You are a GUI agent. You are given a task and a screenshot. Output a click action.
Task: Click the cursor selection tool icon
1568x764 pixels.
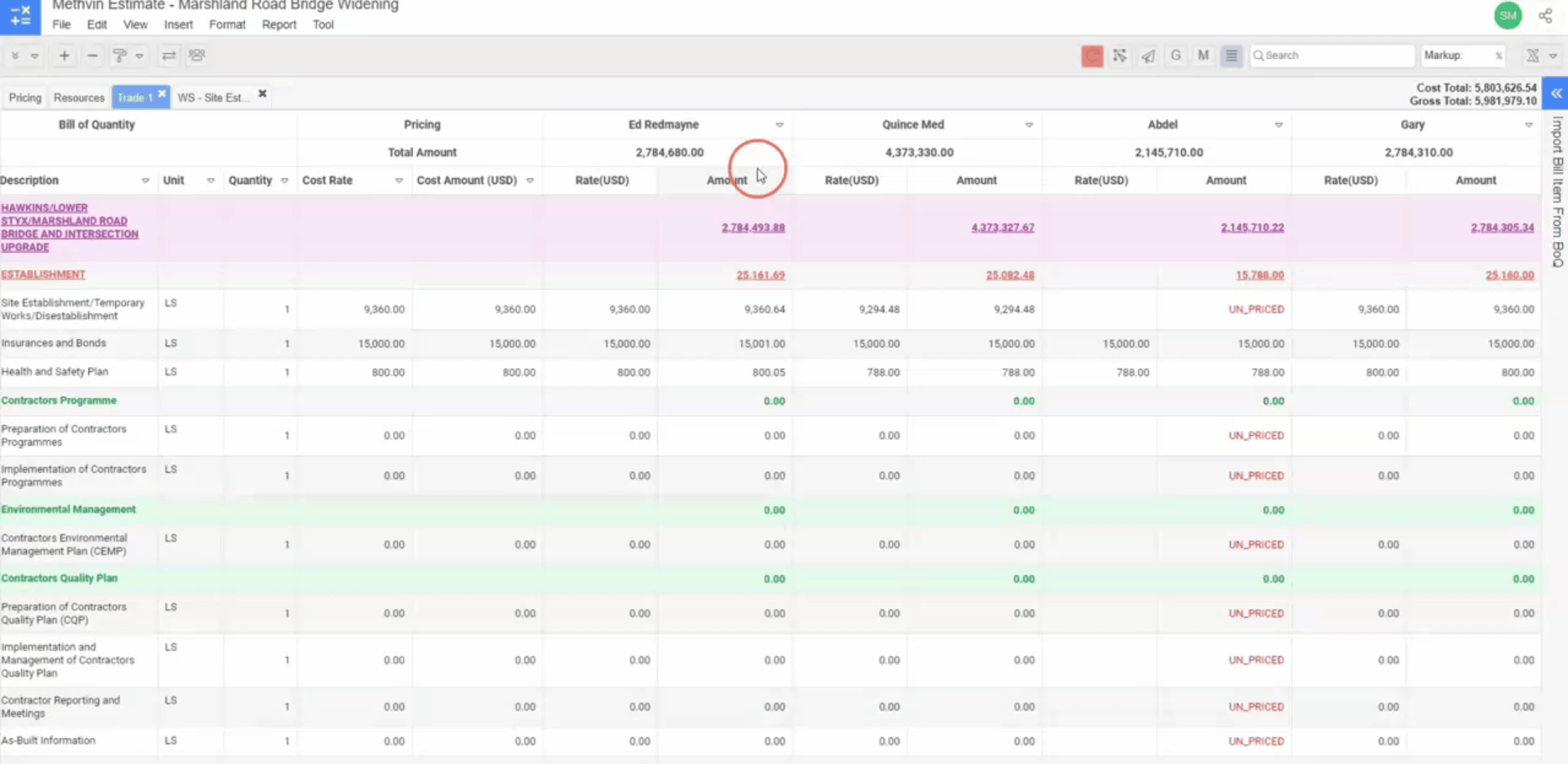point(1119,55)
